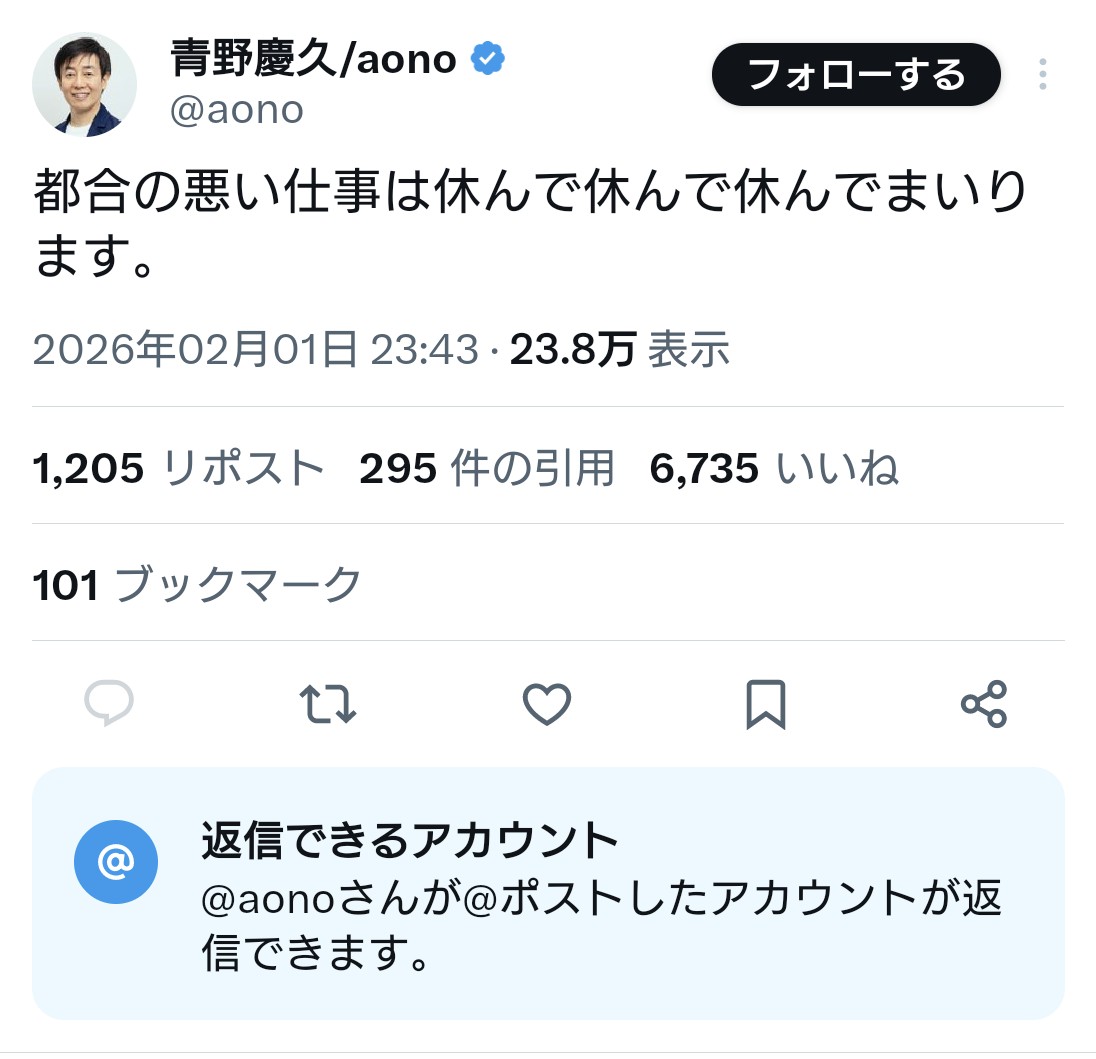1096x1059 pixels.
Task: Open the share icon options
Action: click(984, 704)
